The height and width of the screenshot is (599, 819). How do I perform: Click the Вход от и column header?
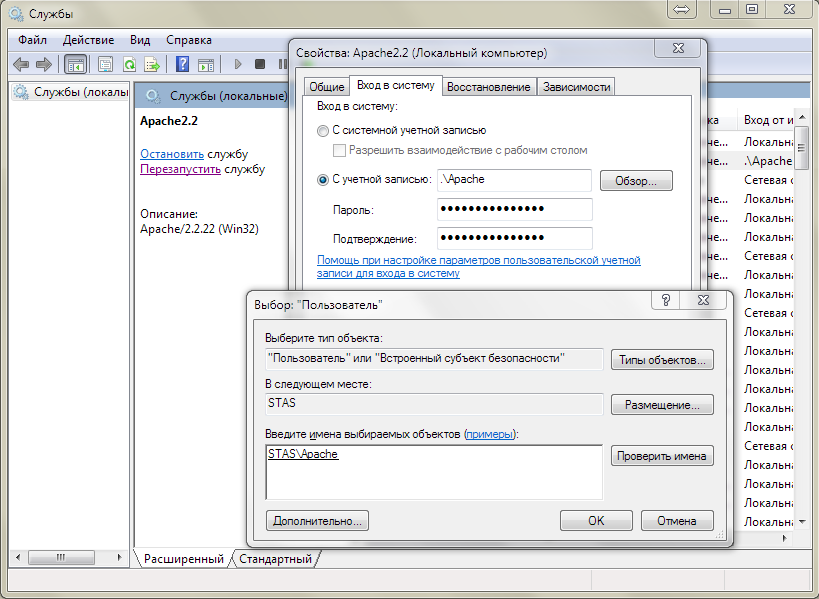(x=768, y=120)
